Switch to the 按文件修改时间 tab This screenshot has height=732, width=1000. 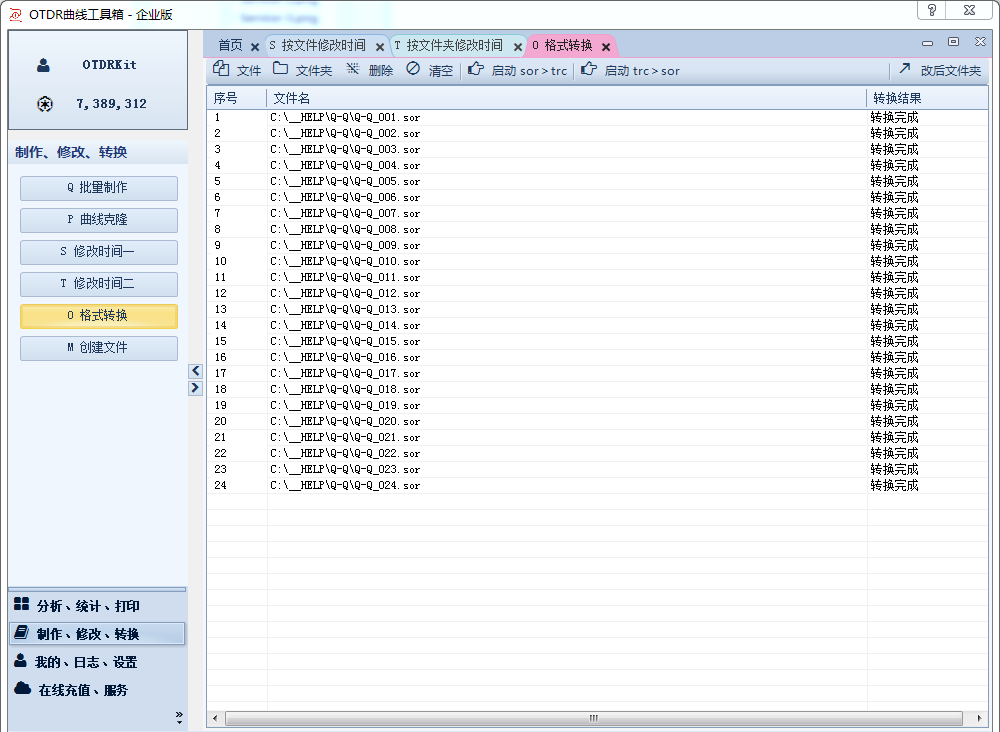(323, 45)
